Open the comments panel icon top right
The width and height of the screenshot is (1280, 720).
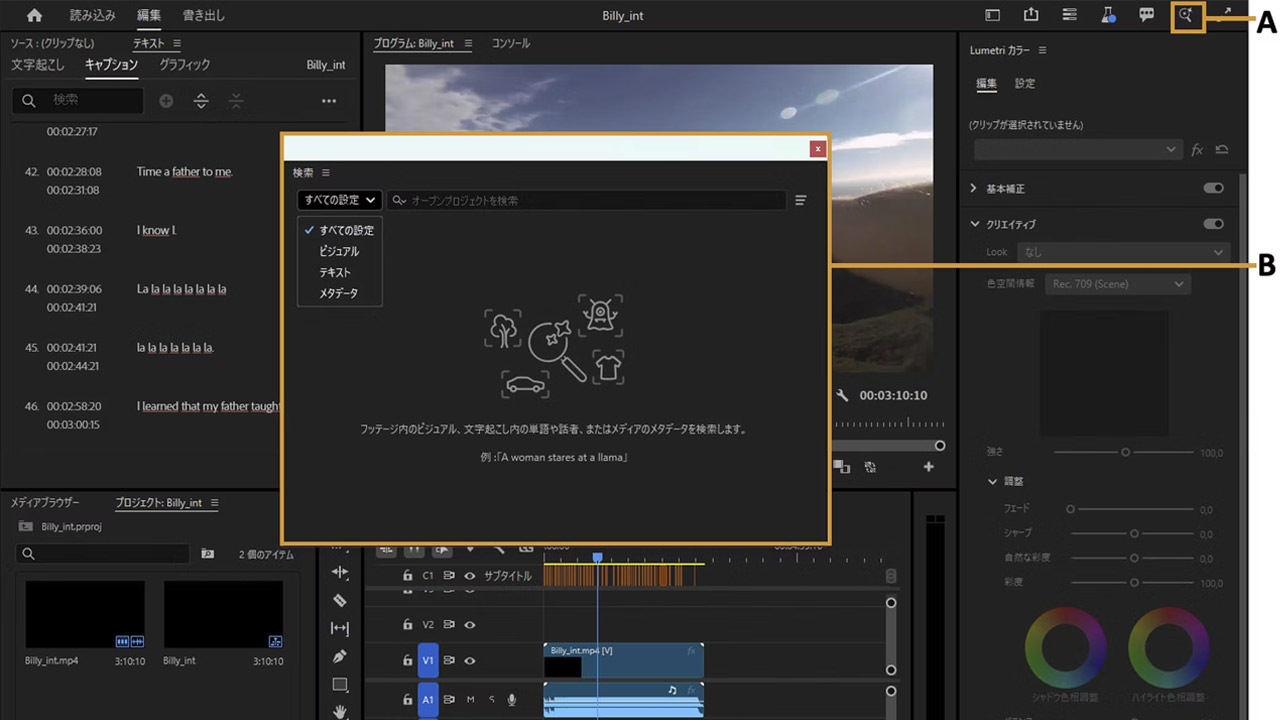pos(1146,15)
